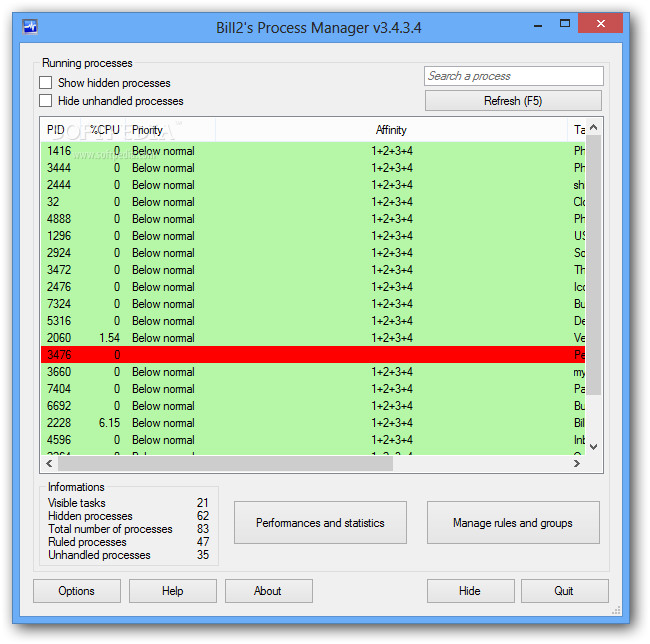This screenshot has width=650, height=644.
Task: Select the process row with PID 2924
Action: pos(313,253)
